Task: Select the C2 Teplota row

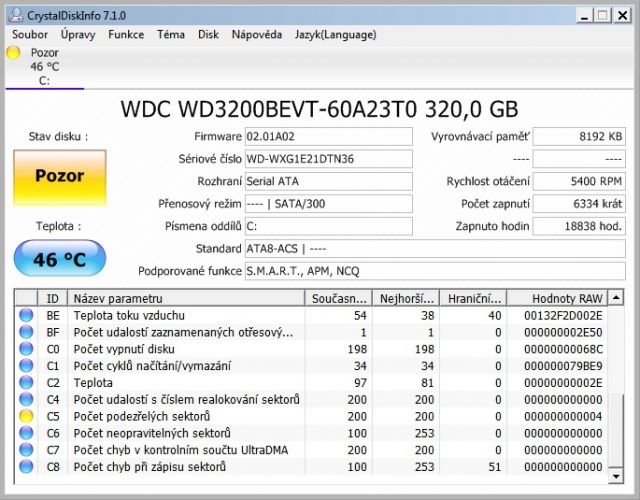Action: click(311, 382)
